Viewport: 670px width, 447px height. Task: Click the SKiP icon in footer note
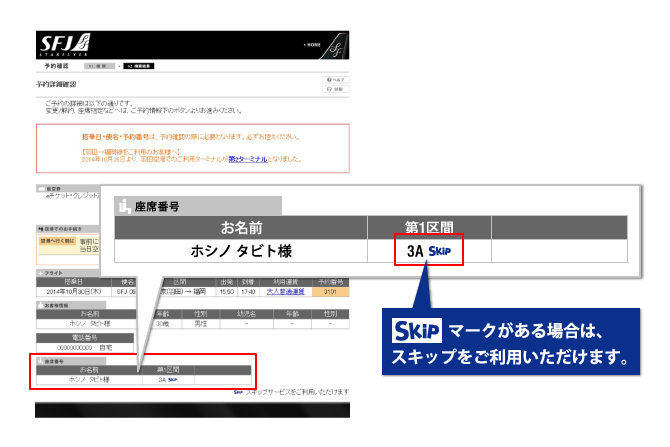point(238,392)
